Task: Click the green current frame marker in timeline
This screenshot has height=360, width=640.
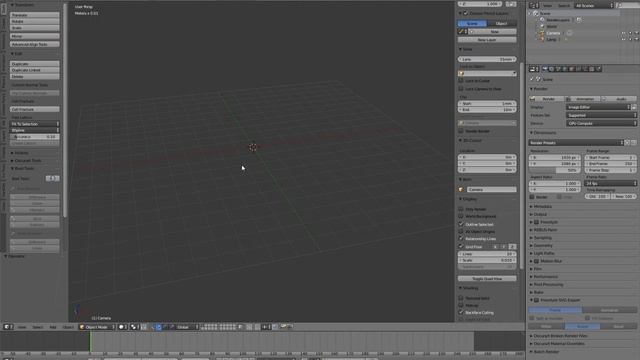Action: (x=90, y=341)
